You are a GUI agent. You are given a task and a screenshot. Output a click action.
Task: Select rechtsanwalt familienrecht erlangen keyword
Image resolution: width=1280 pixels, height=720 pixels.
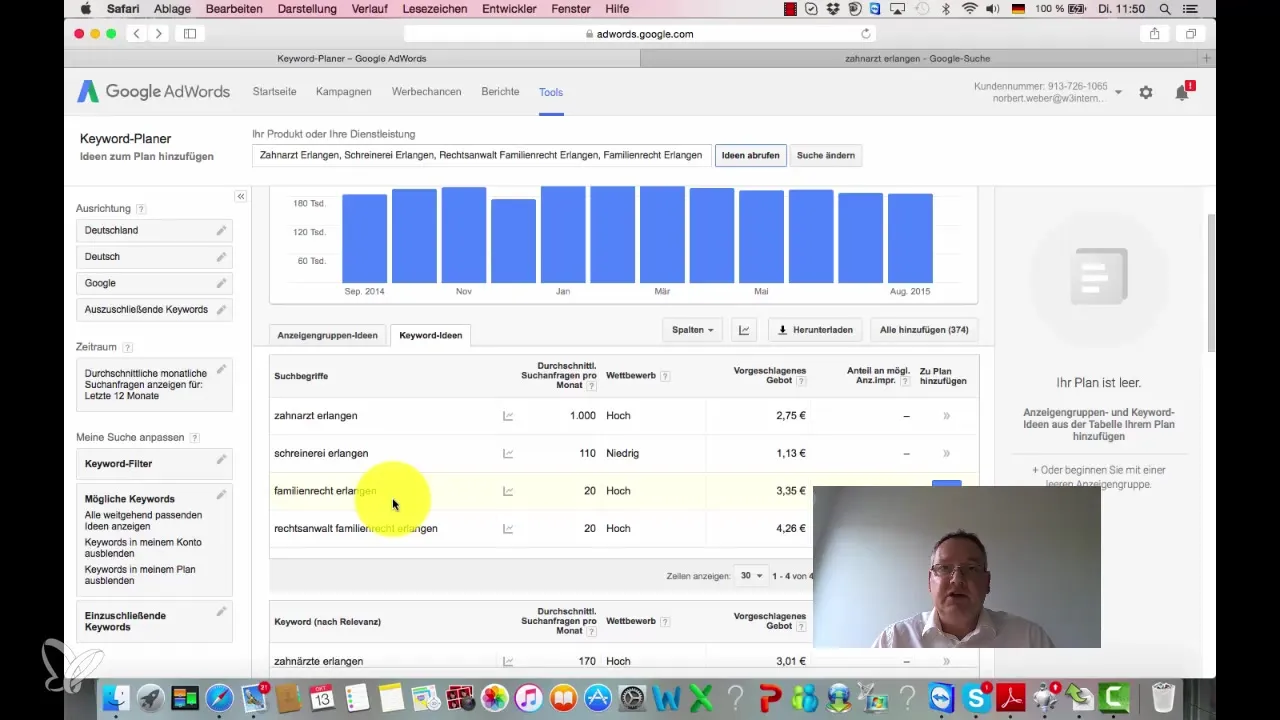[356, 528]
